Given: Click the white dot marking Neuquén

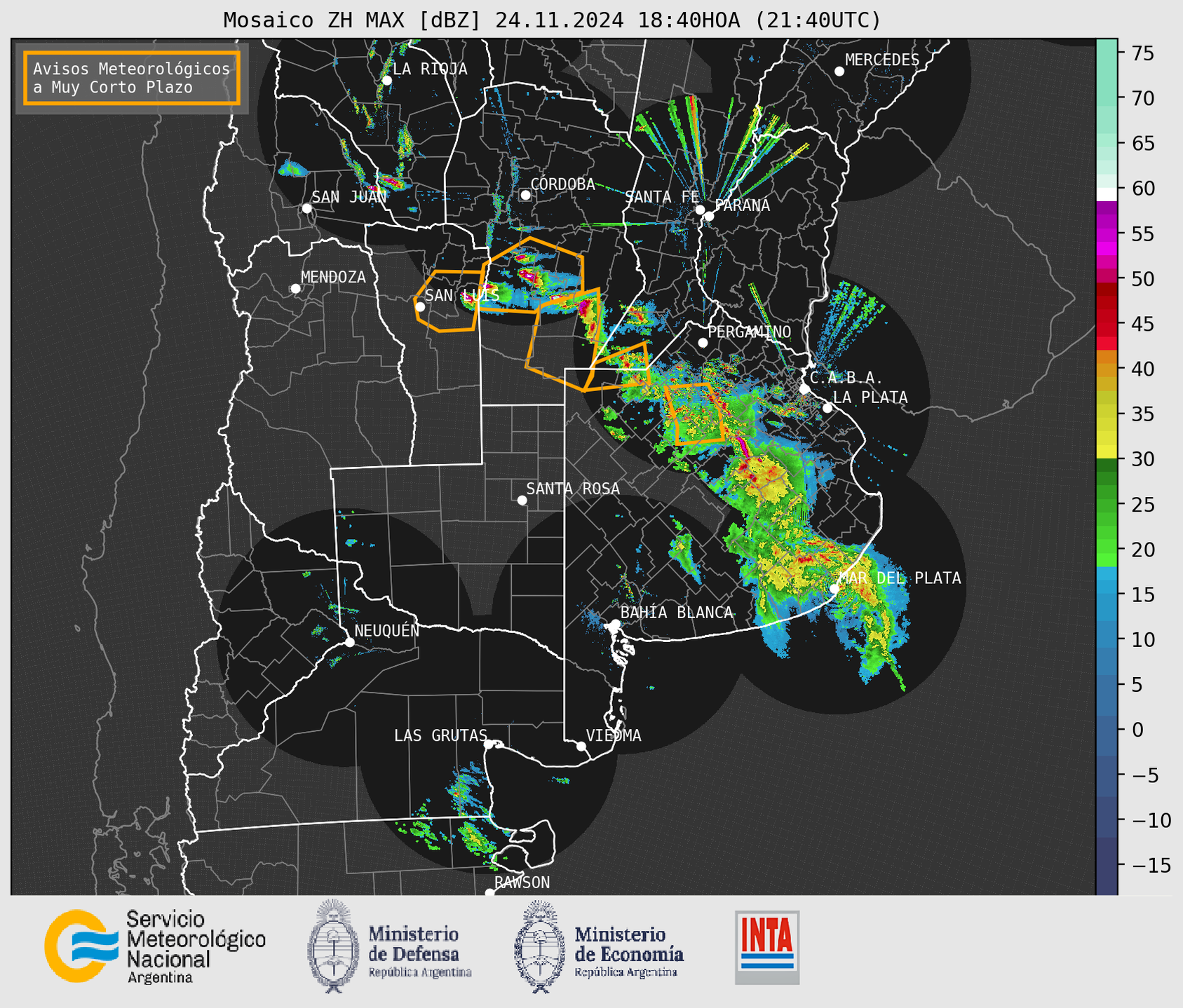Looking at the screenshot, I should 350,642.
